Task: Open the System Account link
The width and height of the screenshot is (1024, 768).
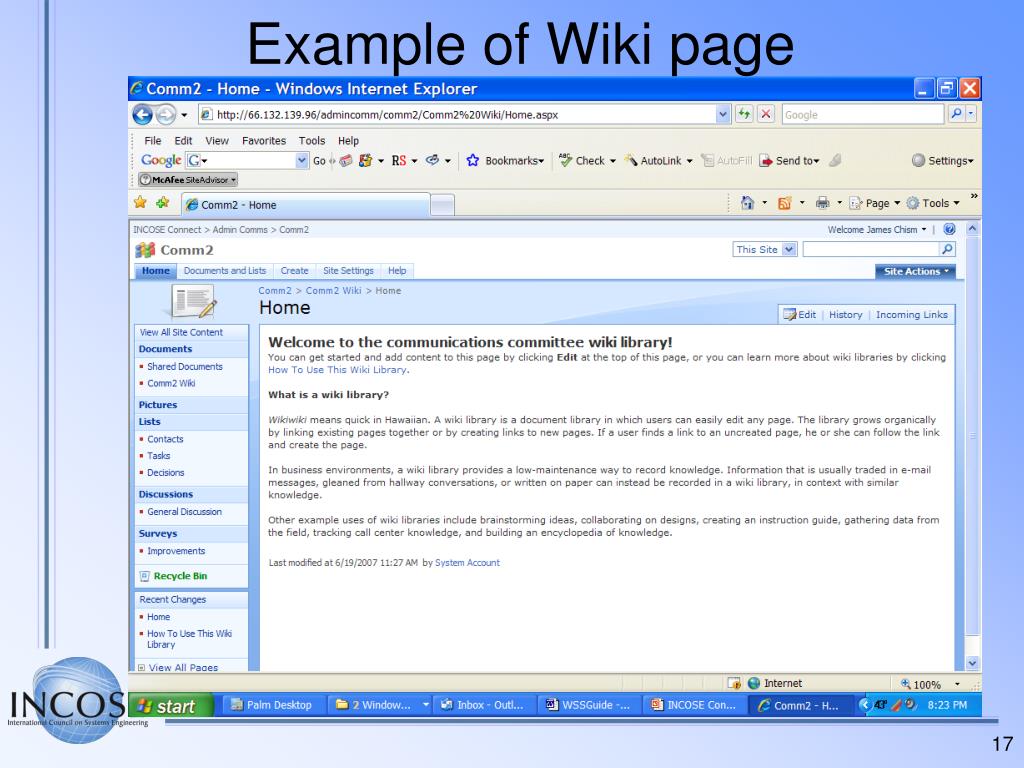Action: point(467,562)
